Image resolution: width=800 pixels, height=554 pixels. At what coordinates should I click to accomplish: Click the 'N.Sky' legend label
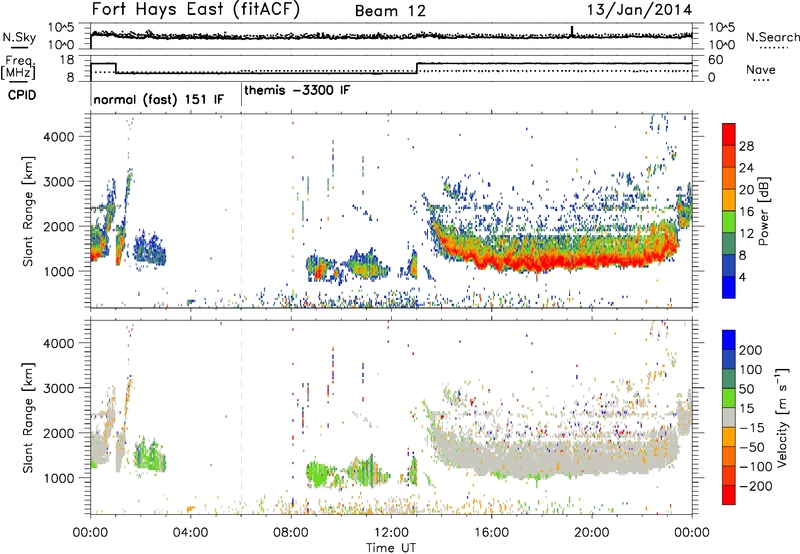click(x=19, y=37)
